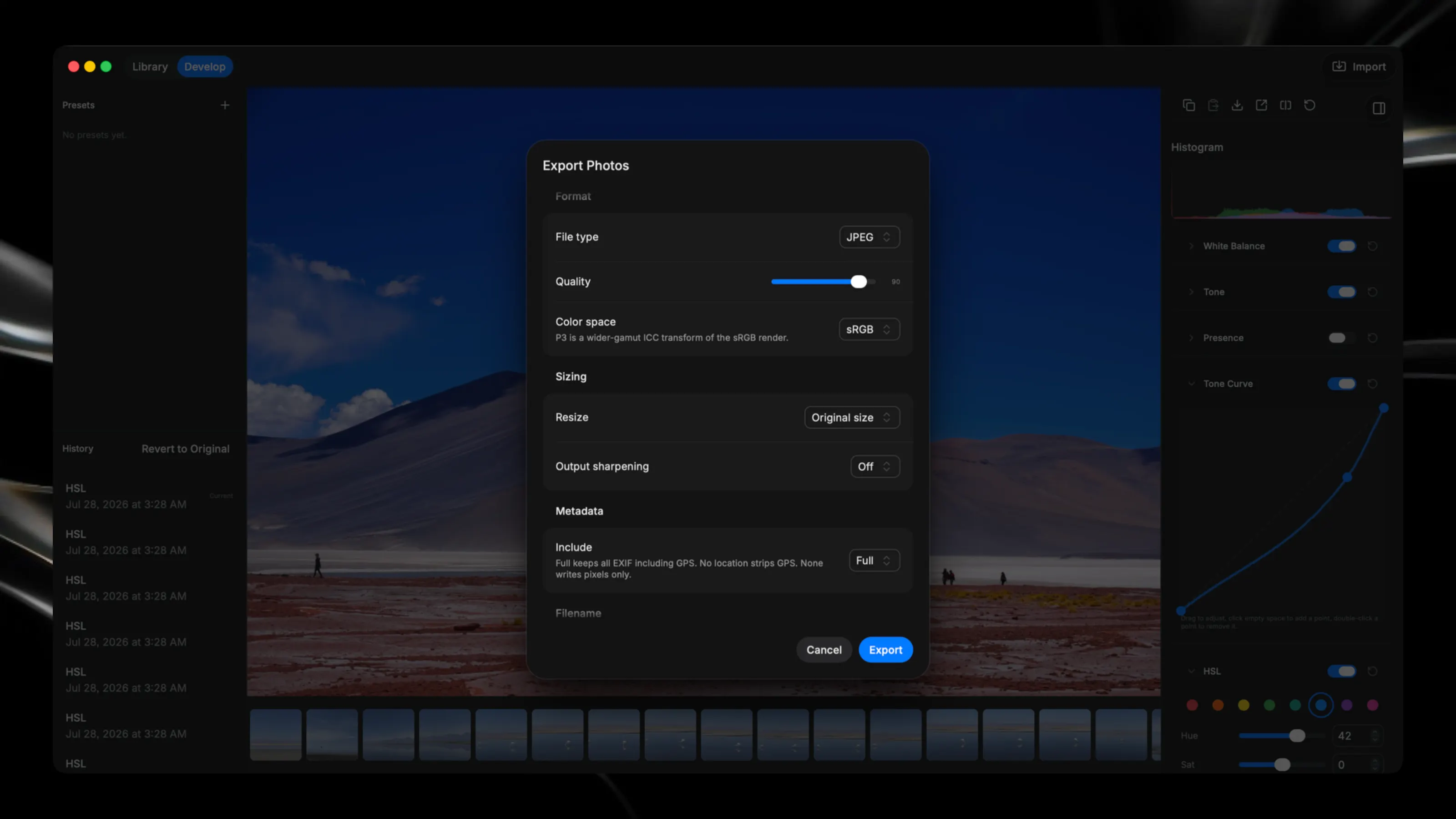The width and height of the screenshot is (1456, 819).
Task: Expand the Tone section chevron
Action: coord(1191,292)
